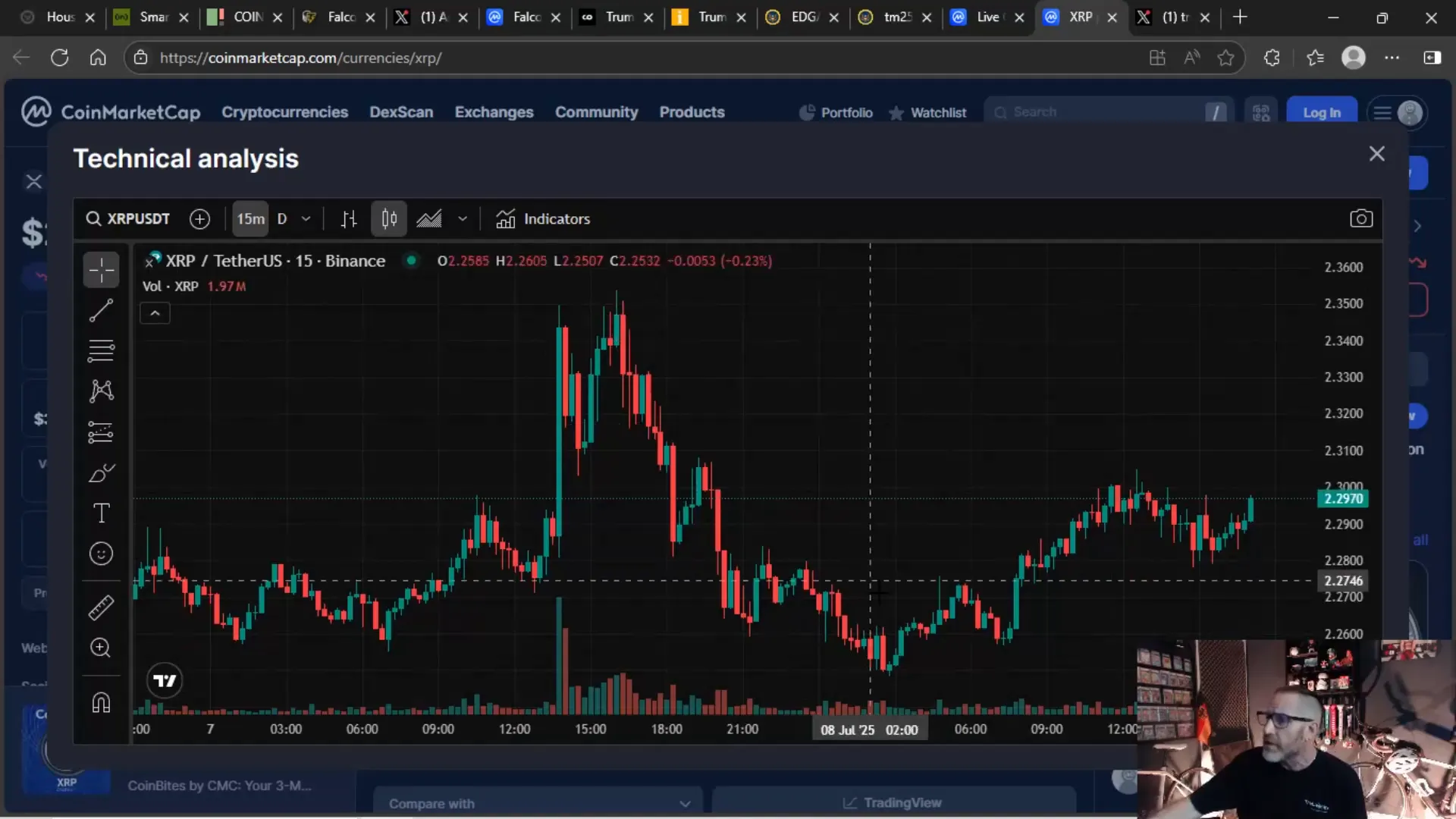
Task: Go to browser home page
Action: click(98, 58)
